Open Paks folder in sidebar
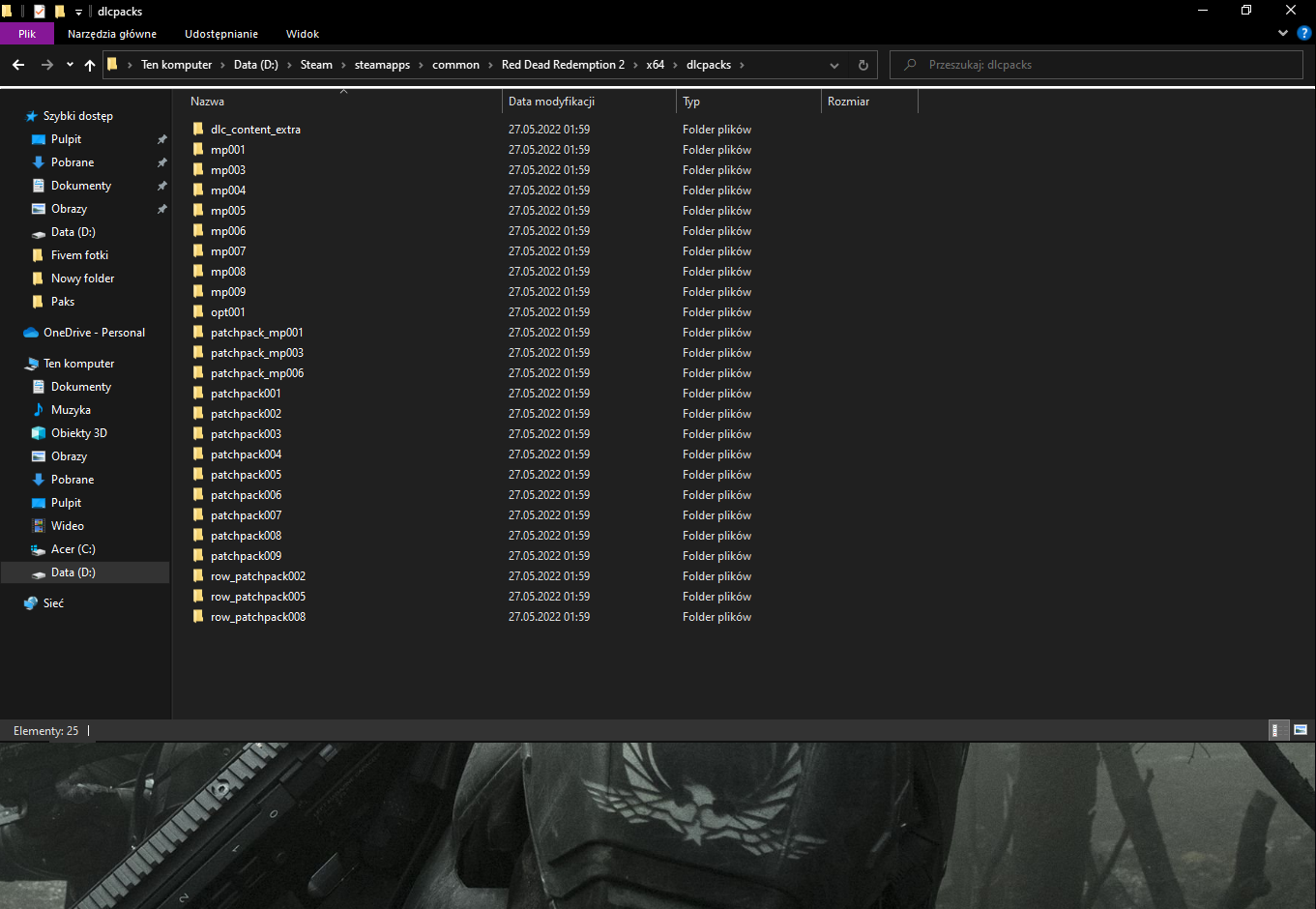This screenshot has width=1316, height=909. point(63,302)
